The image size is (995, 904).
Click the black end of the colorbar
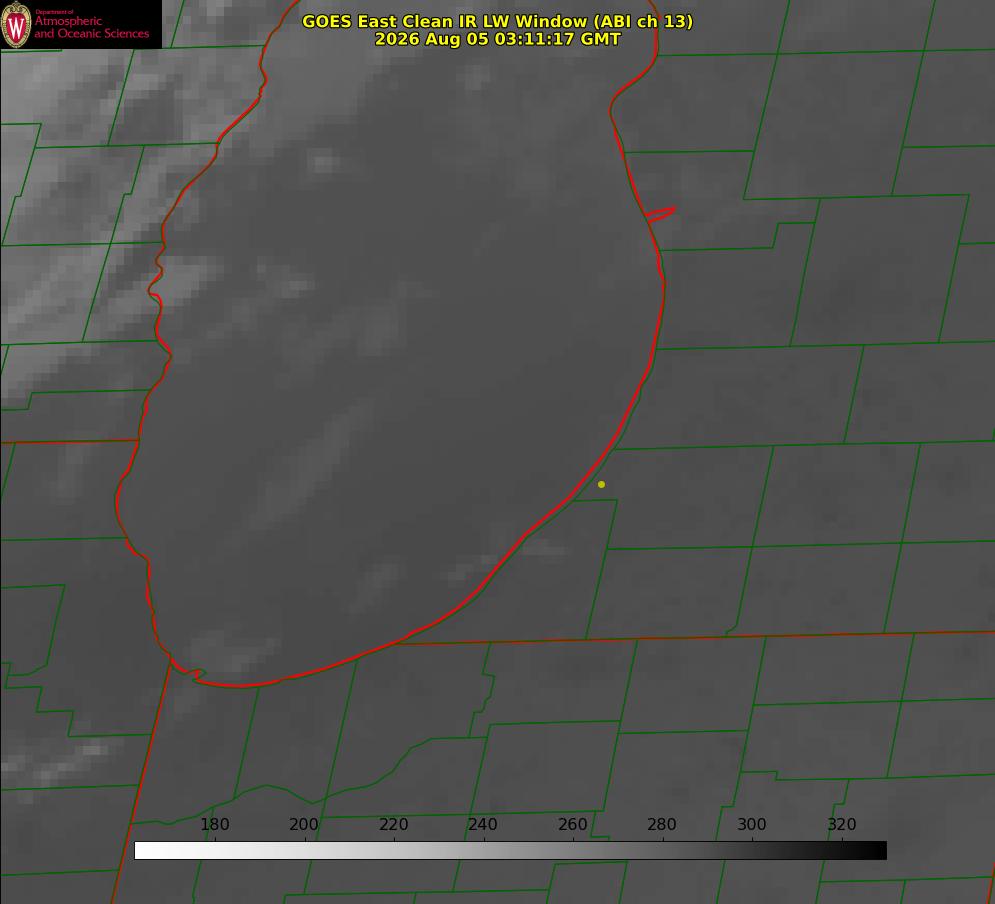pos(874,851)
